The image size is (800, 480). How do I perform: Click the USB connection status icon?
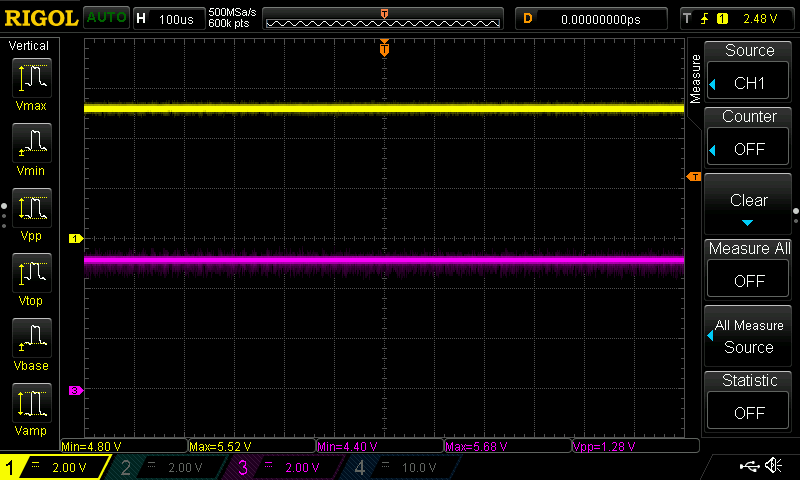pos(750,465)
